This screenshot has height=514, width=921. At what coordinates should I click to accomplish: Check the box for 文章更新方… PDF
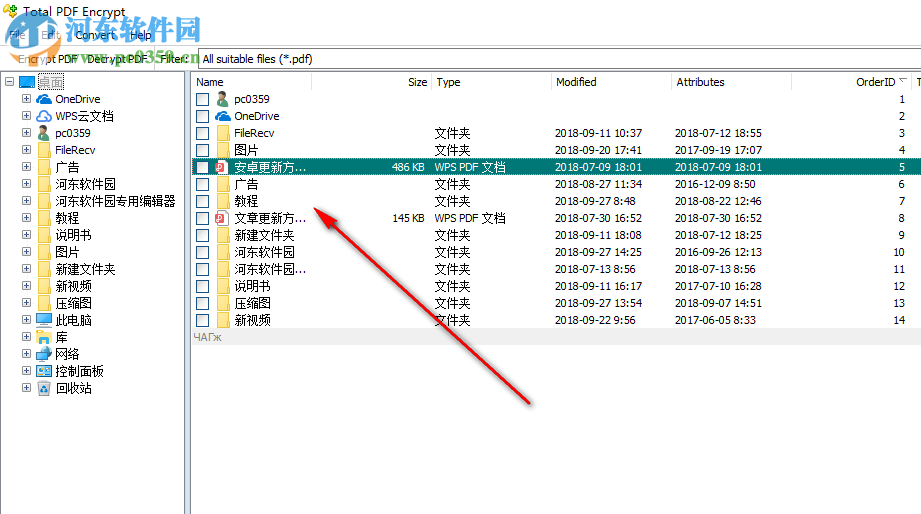(x=203, y=219)
